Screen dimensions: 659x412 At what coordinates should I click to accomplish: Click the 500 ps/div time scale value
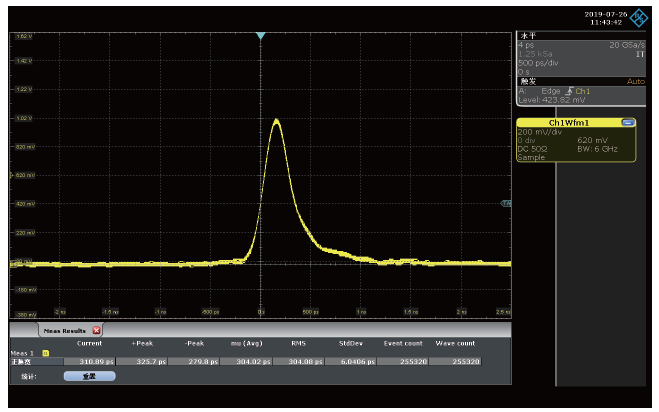538,63
